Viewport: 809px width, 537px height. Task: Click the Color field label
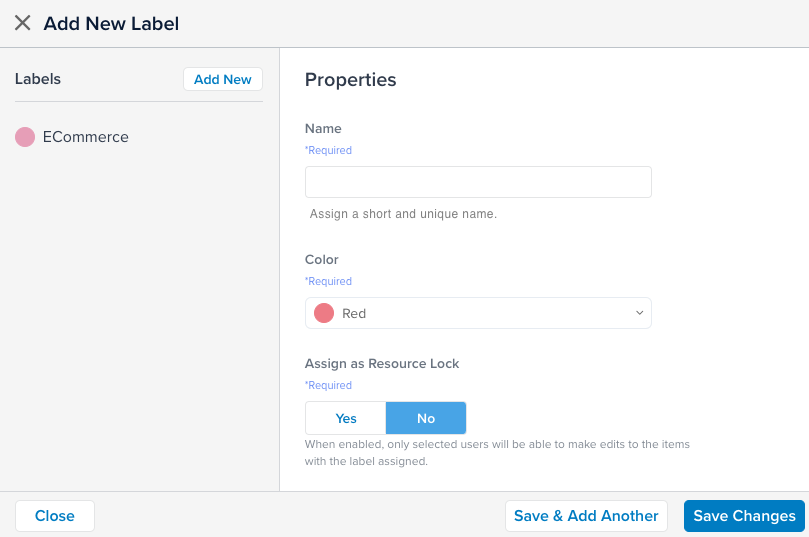[x=322, y=260]
